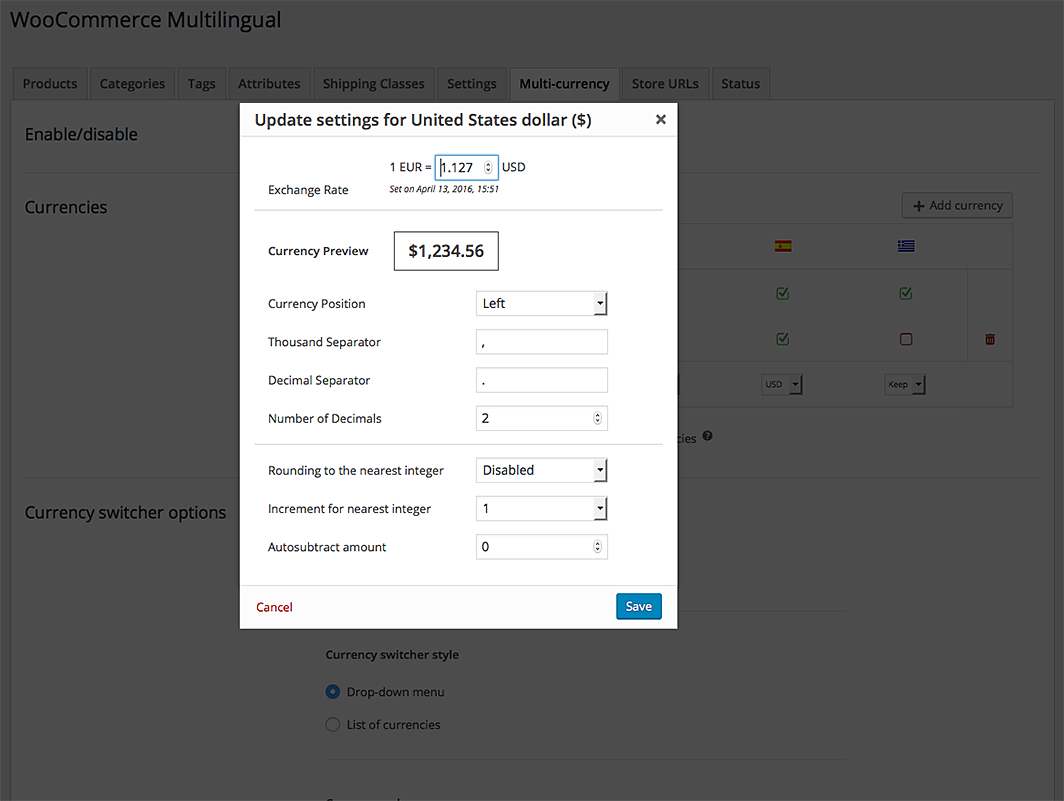Switch to the Store URLs tab
Screen dimensions: 1064x801
coord(665,84)
